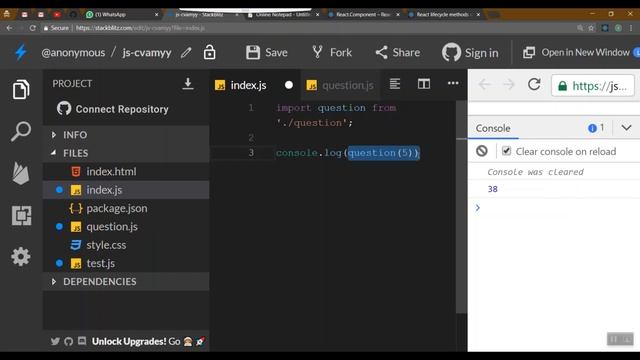640x360 pixels.
Task: Toggle Clear console on reload checkbox
Action: pyautogui.click(x=506, y=151)
